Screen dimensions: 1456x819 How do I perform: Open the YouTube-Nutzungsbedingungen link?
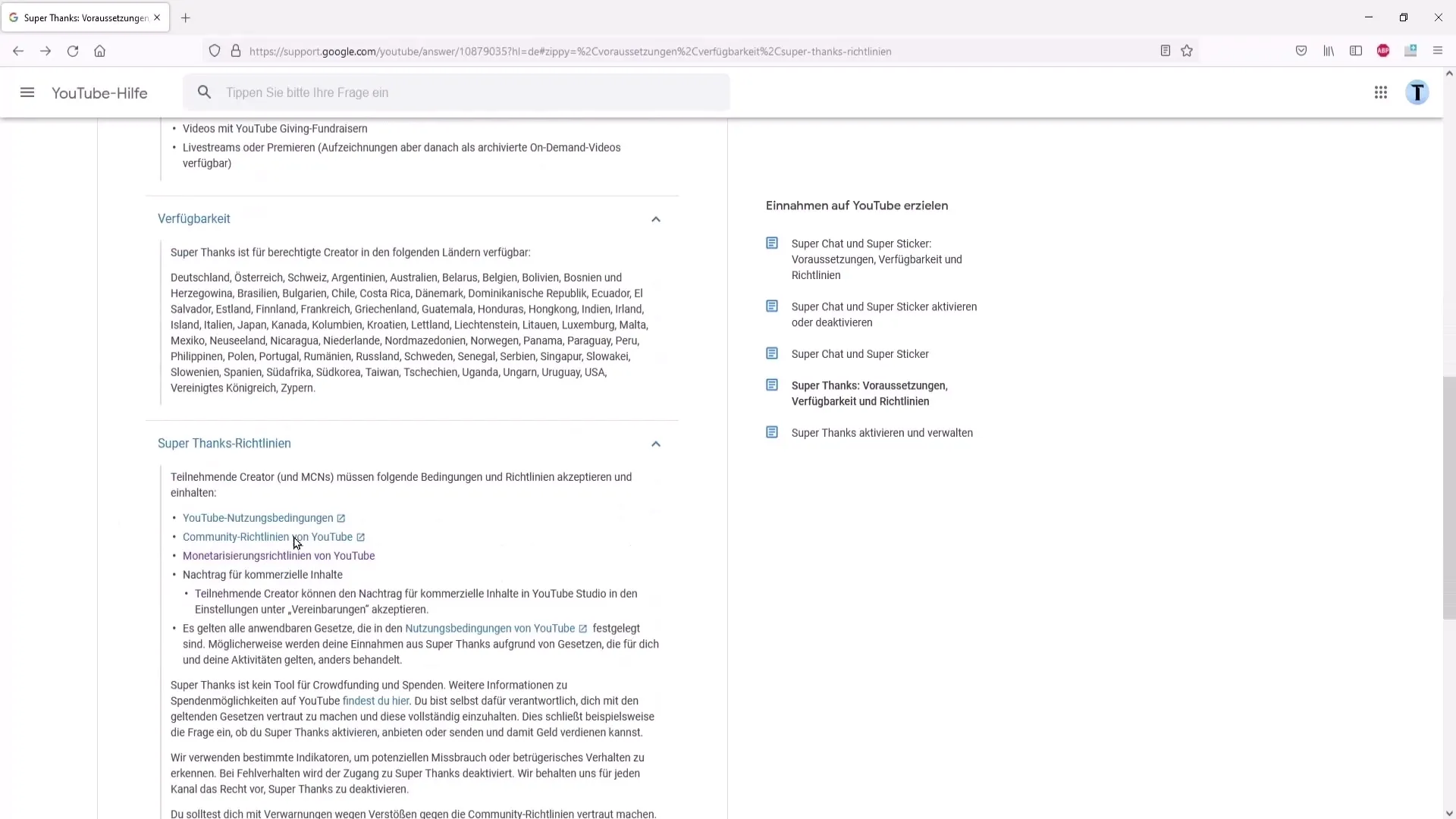coord(258,518)
